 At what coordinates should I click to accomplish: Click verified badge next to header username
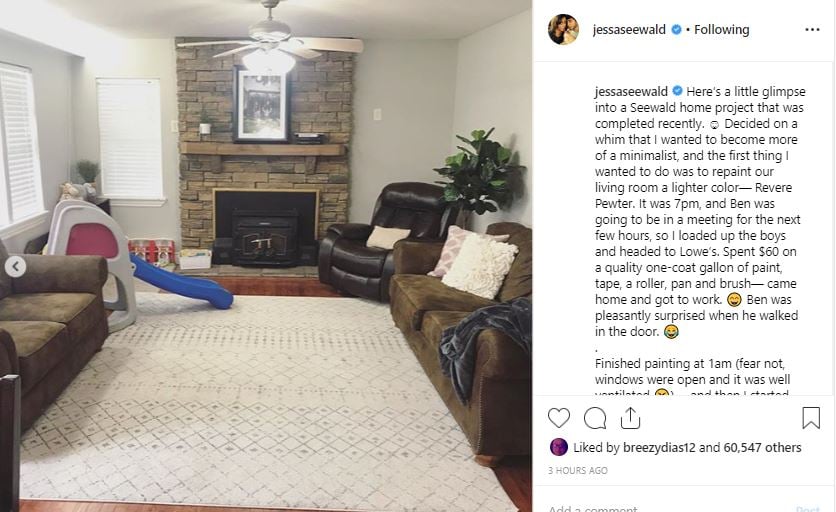coord(676,30)
